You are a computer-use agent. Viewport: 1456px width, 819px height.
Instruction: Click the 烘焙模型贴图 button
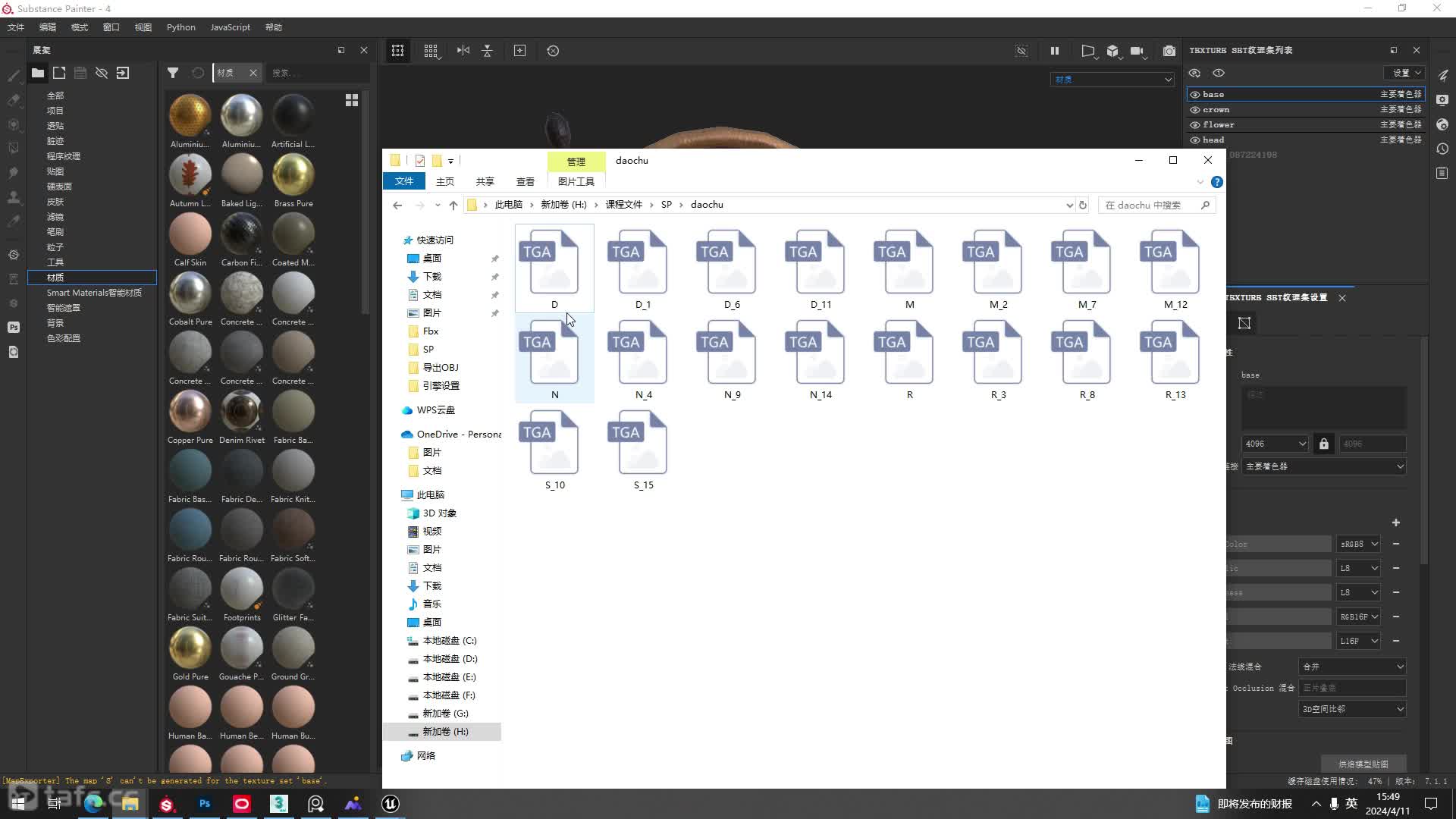(1363, 764)
